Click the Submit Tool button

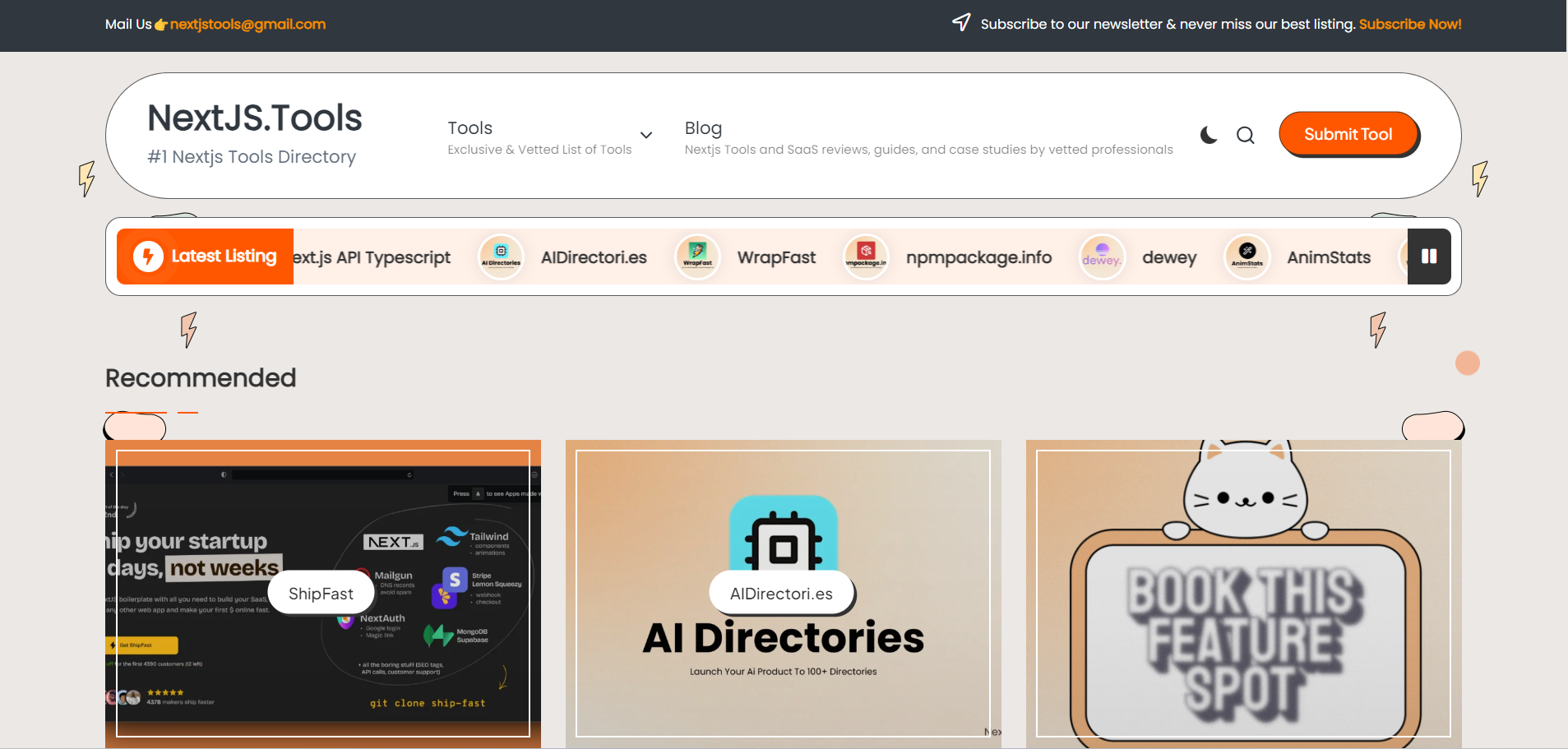(1348, 134)
